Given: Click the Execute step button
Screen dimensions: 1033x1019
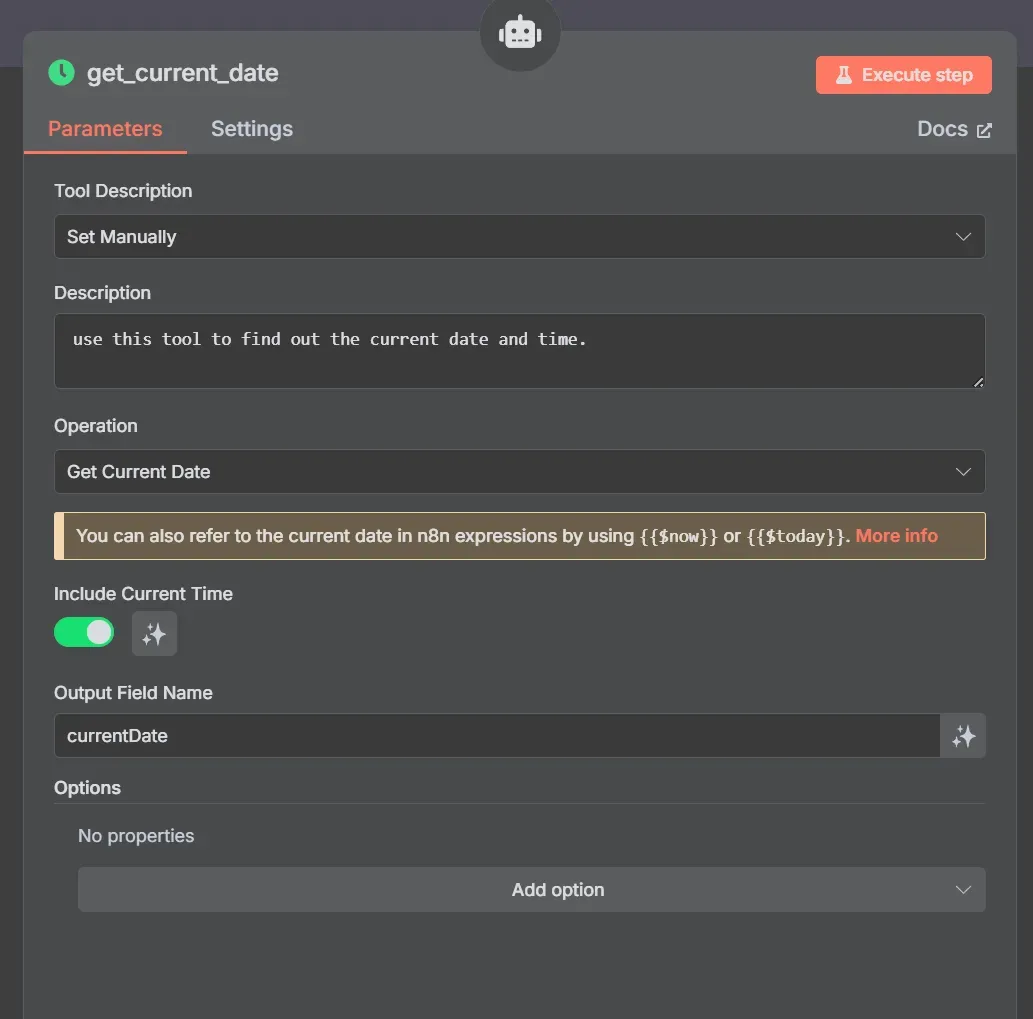Looking at the screenshot, I should (903, 74).
